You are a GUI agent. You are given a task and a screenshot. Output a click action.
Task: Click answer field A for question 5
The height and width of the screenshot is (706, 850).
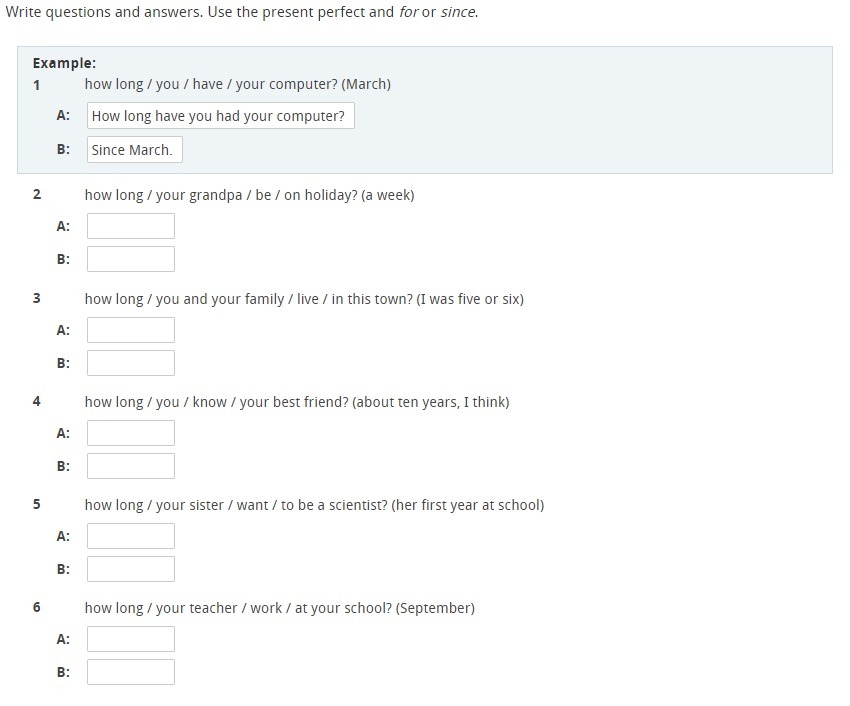point(131,536)
